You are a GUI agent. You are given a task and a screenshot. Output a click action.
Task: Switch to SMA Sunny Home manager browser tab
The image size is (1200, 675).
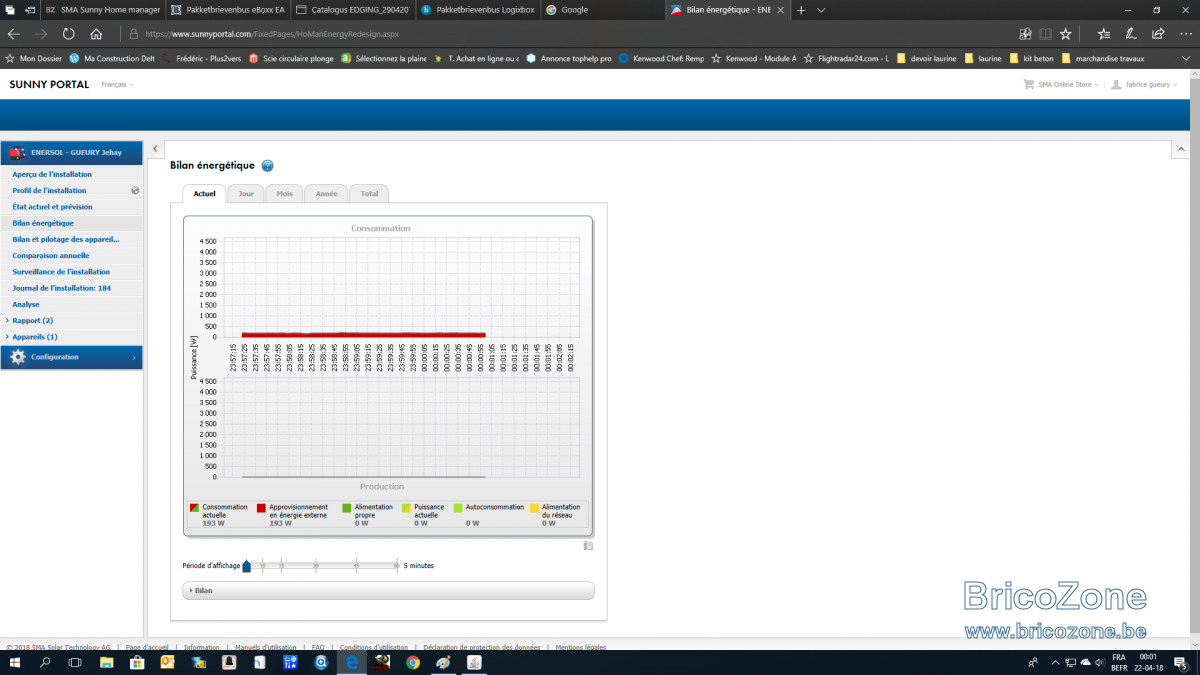click(102, 10)
